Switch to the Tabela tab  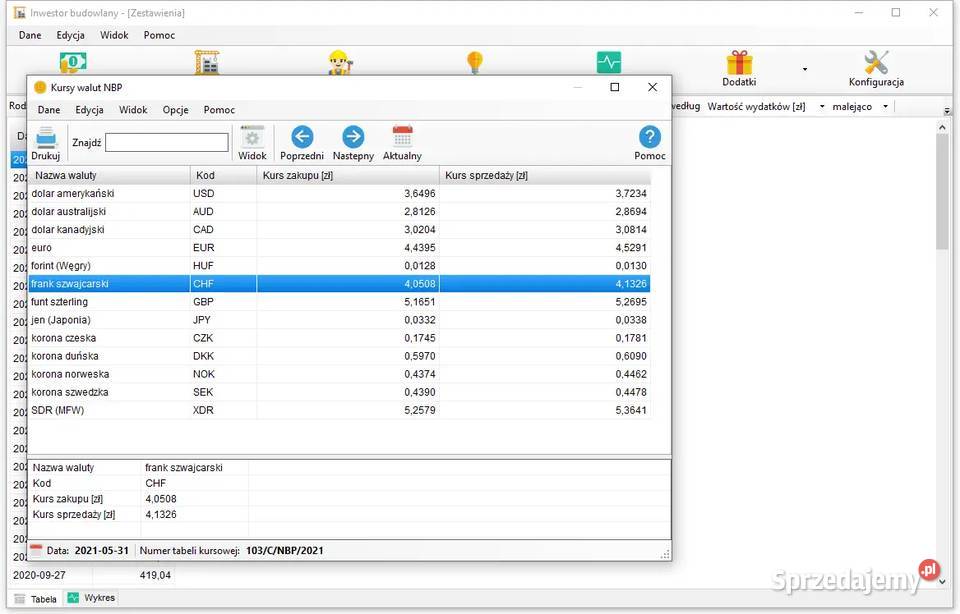pos(36,598)
